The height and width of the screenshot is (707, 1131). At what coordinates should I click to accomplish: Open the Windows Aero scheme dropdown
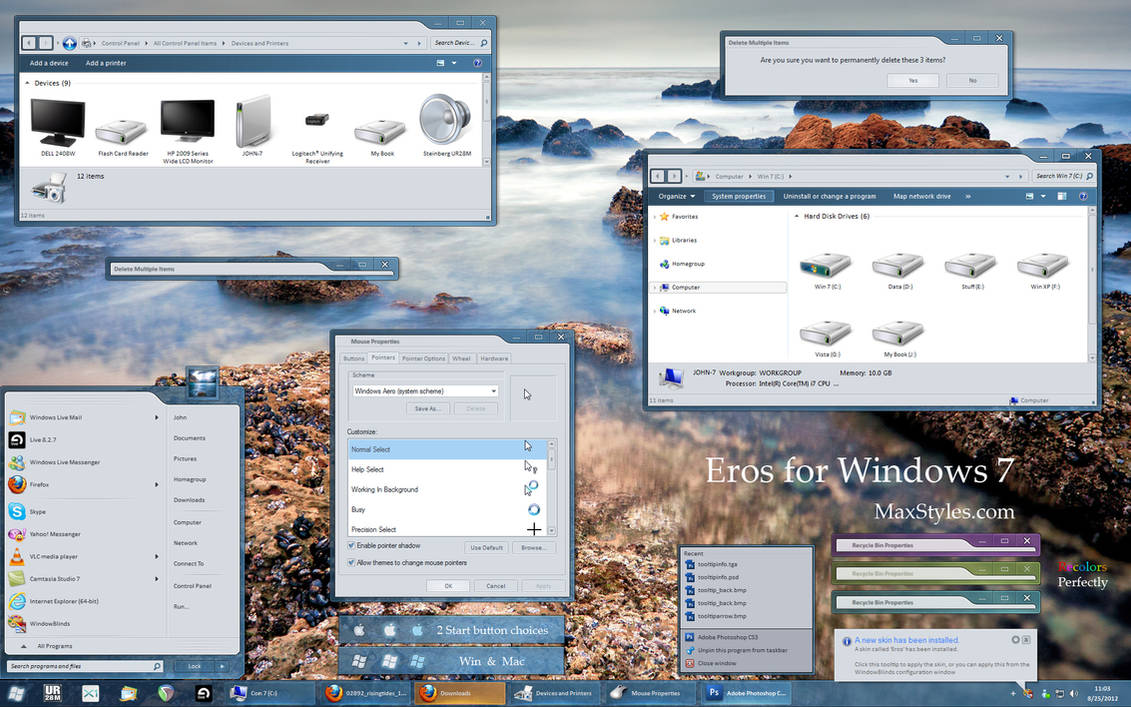coord(426,391)
